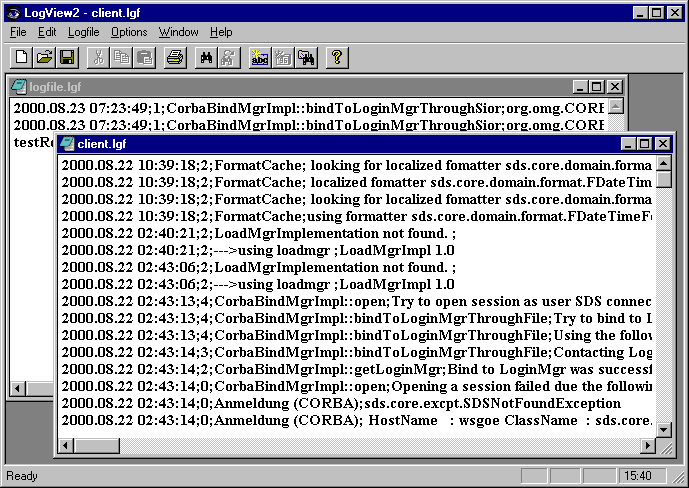Image resolution: width=689 pixels, height=488 pixels.
Task: Open the Help menu
Action: click(221, 32)
